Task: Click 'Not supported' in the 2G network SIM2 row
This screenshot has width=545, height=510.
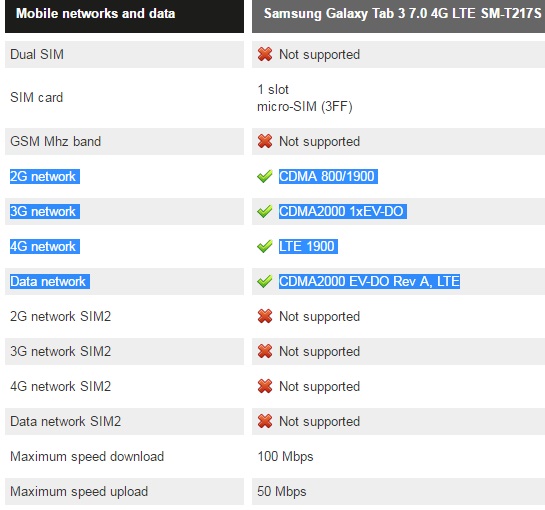Action: [319, 317]
